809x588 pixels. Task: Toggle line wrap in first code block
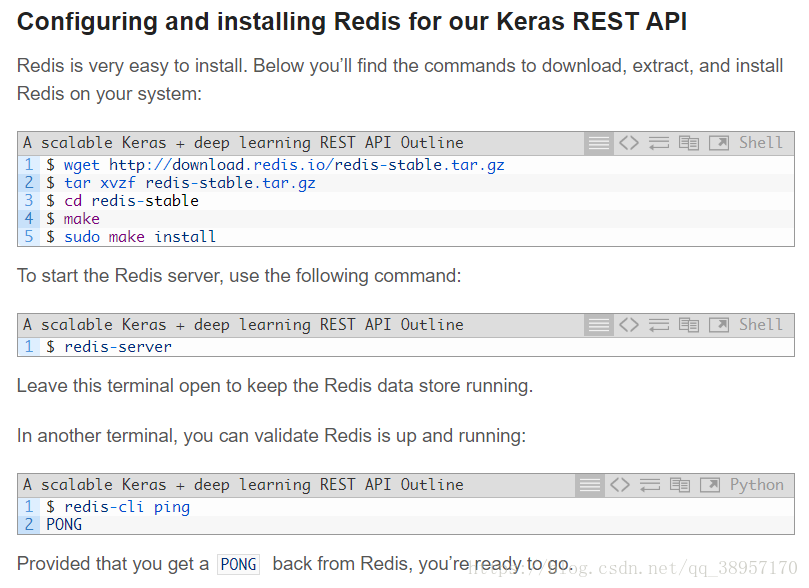(659, 143)
